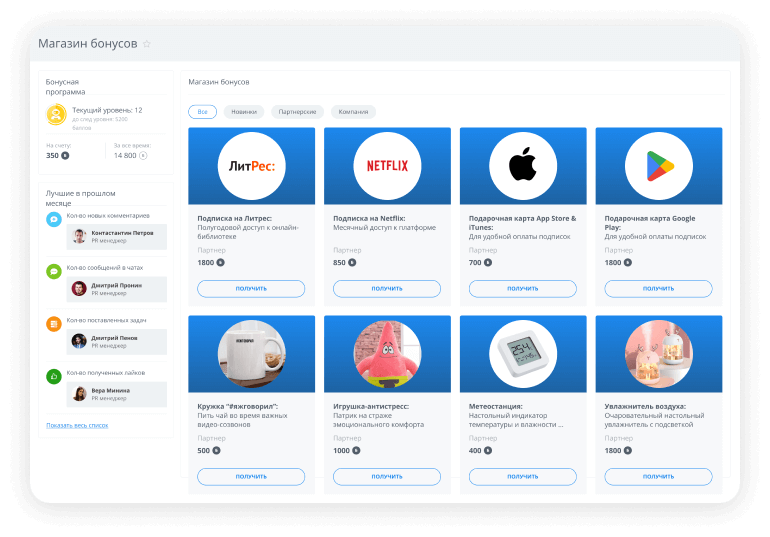This screenshot has width=770, height=537.
Task: Click the Увлажнитель воздуха: title
Action: (x=645, y=406)
